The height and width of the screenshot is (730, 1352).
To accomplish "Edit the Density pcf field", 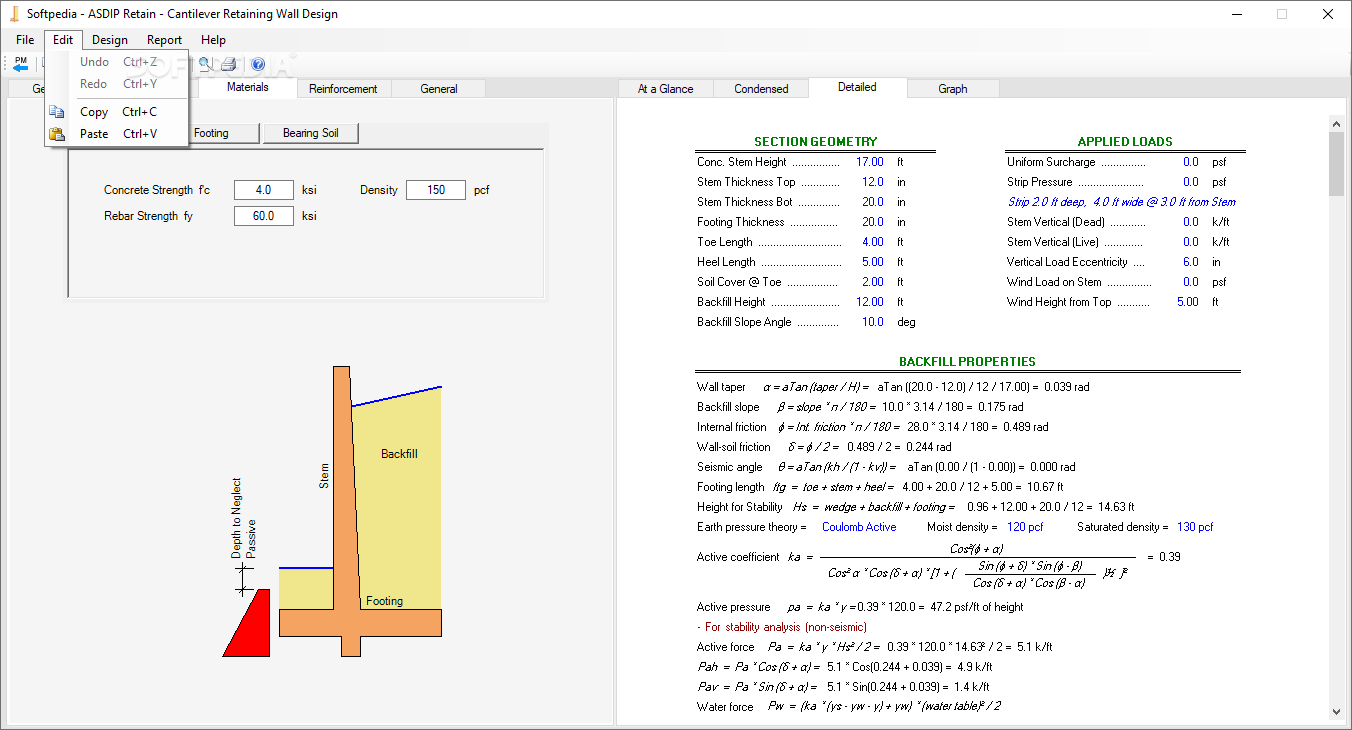I will click(x=436, y=190).
